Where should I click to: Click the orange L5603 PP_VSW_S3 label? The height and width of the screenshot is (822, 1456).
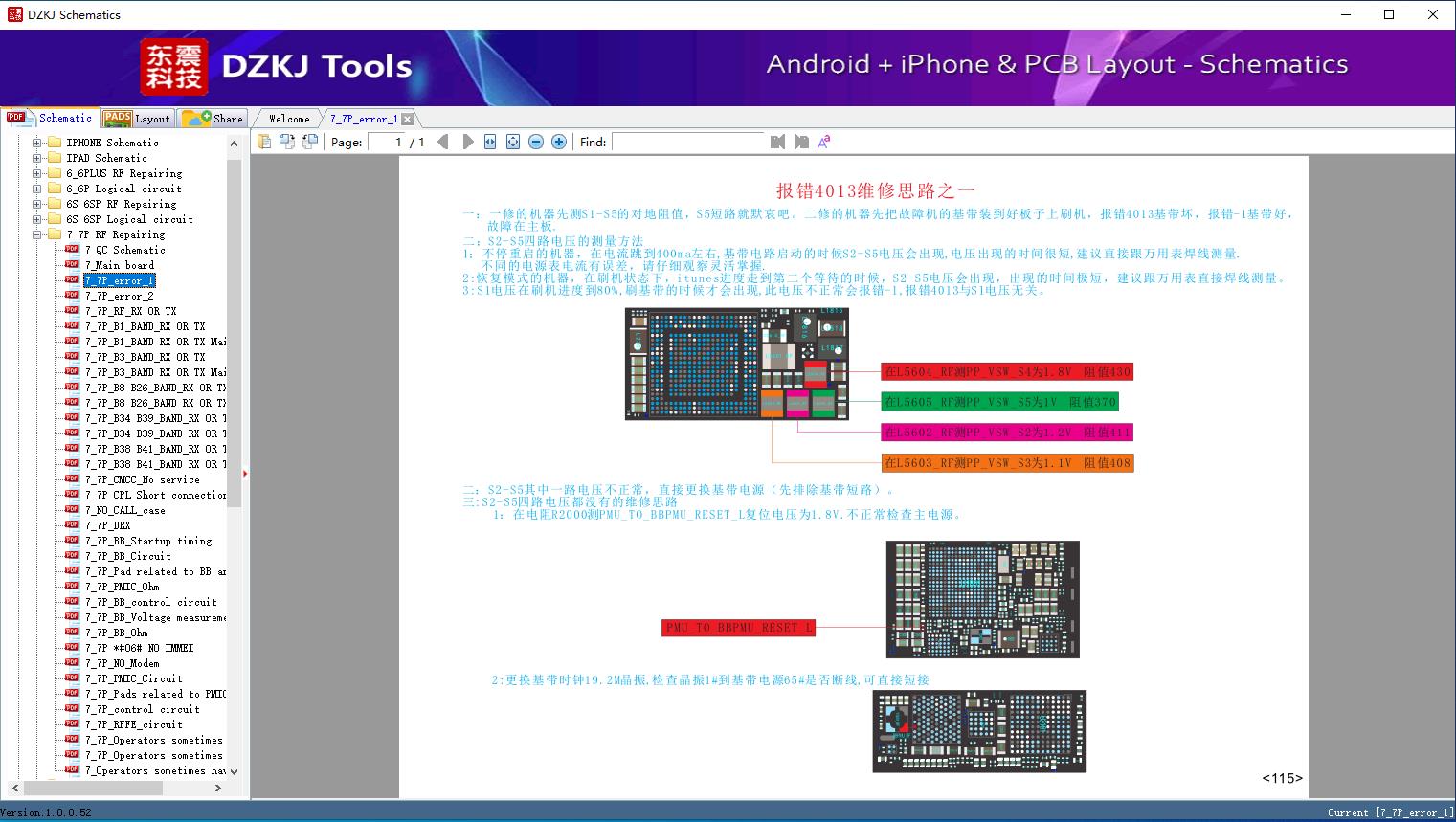(1007, 463)
